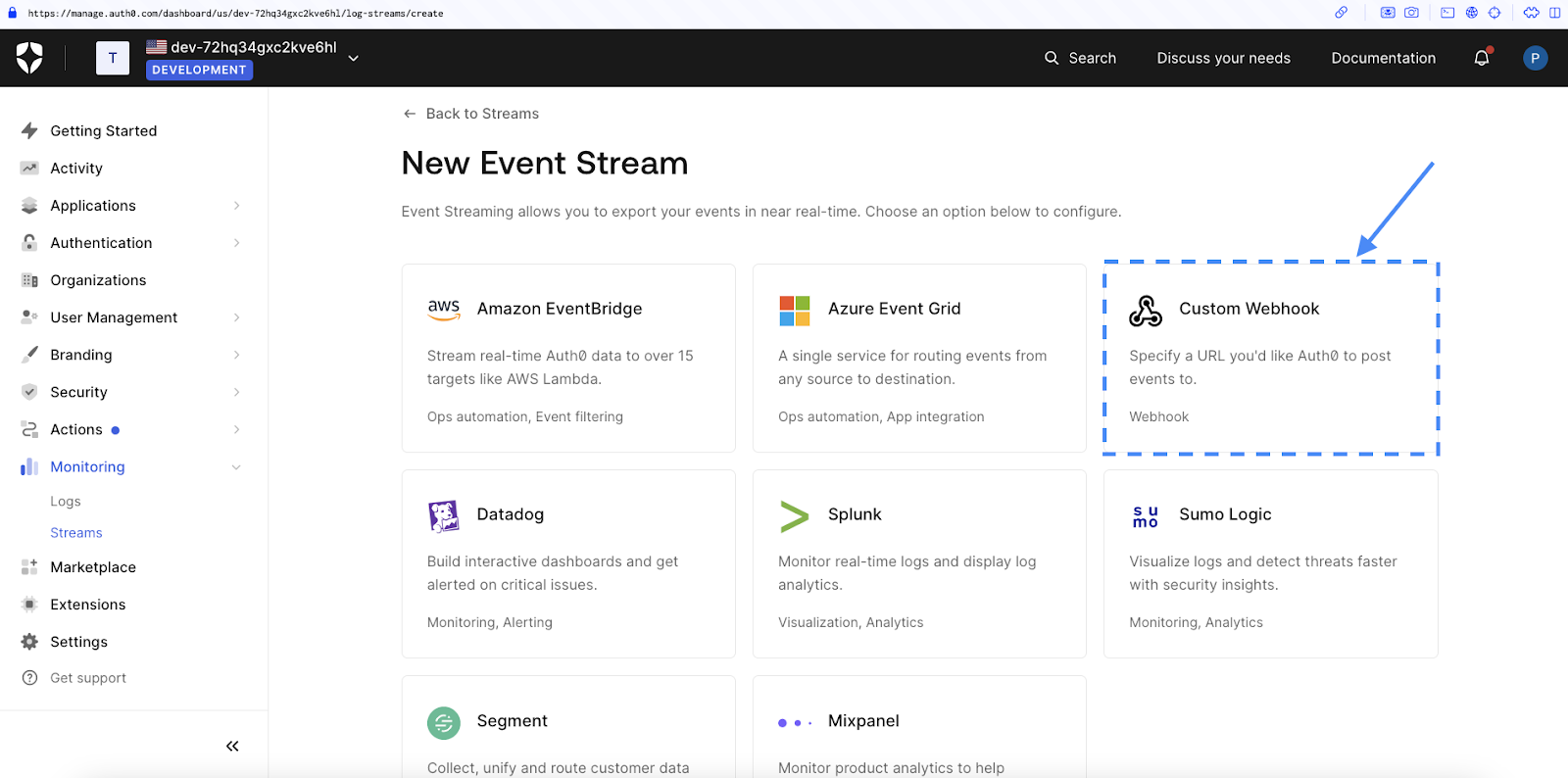
Task: Select the Segment stream card
Action: coord(568,726)
